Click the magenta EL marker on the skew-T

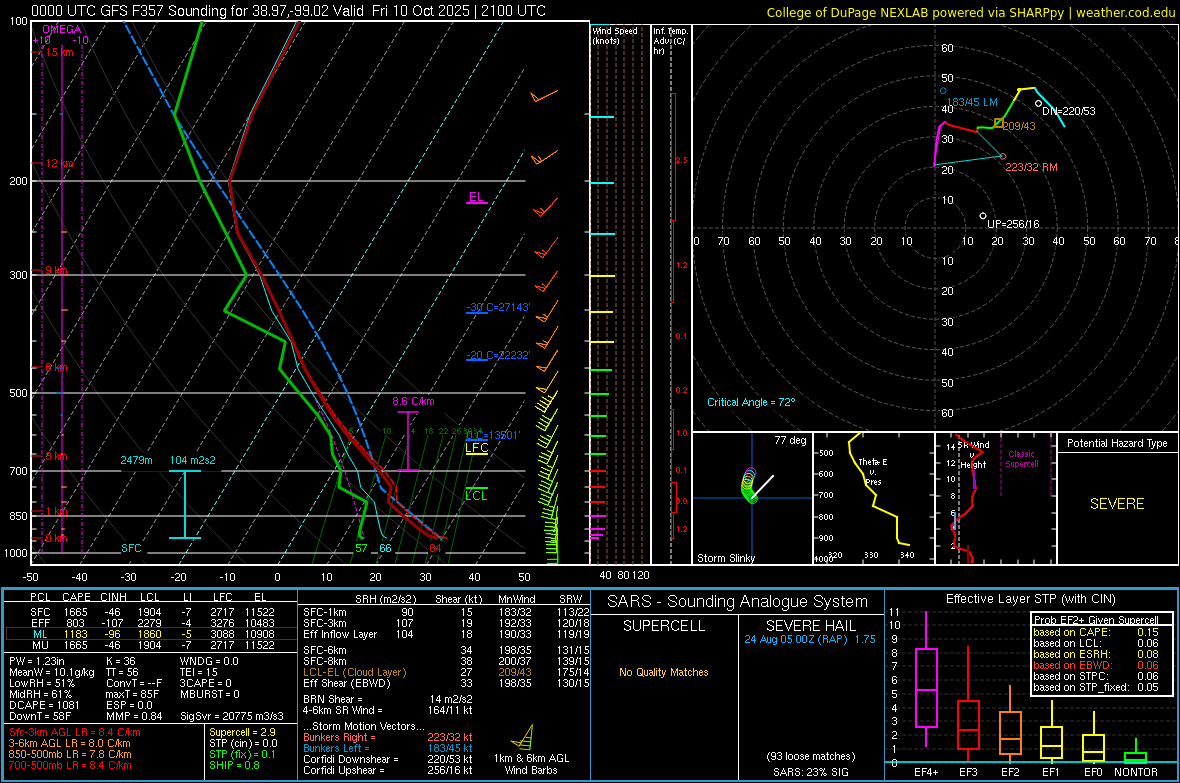476,198
